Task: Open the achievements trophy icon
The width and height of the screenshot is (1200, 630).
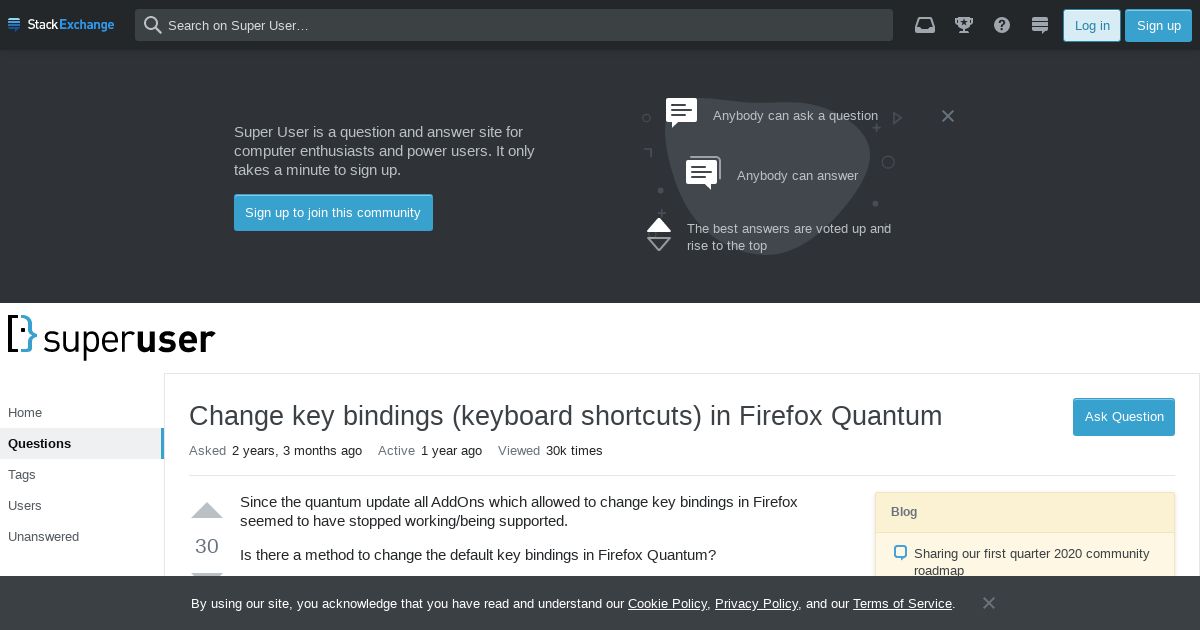Action: pos(964,25)
